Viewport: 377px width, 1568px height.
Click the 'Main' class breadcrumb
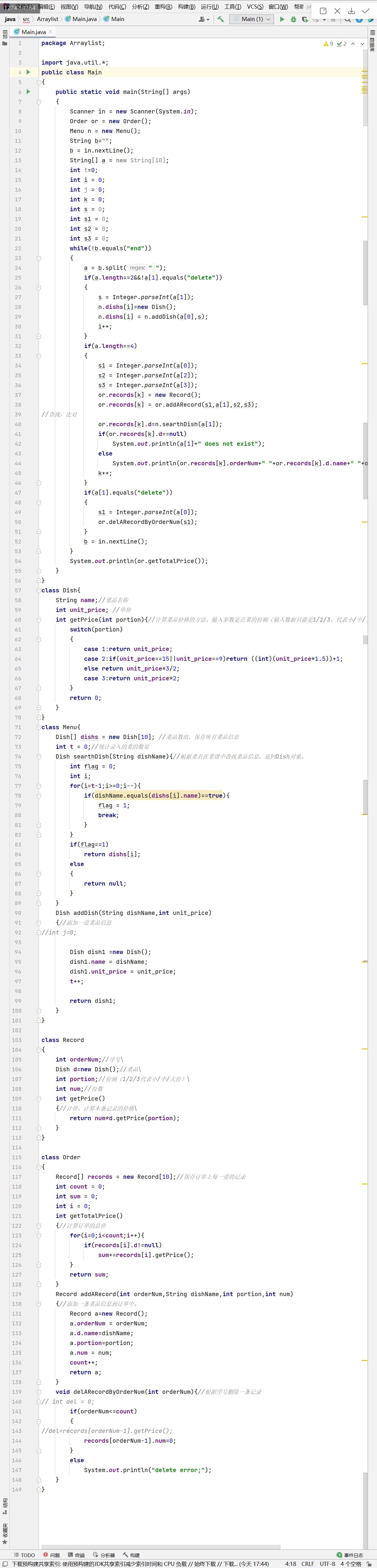114,20
